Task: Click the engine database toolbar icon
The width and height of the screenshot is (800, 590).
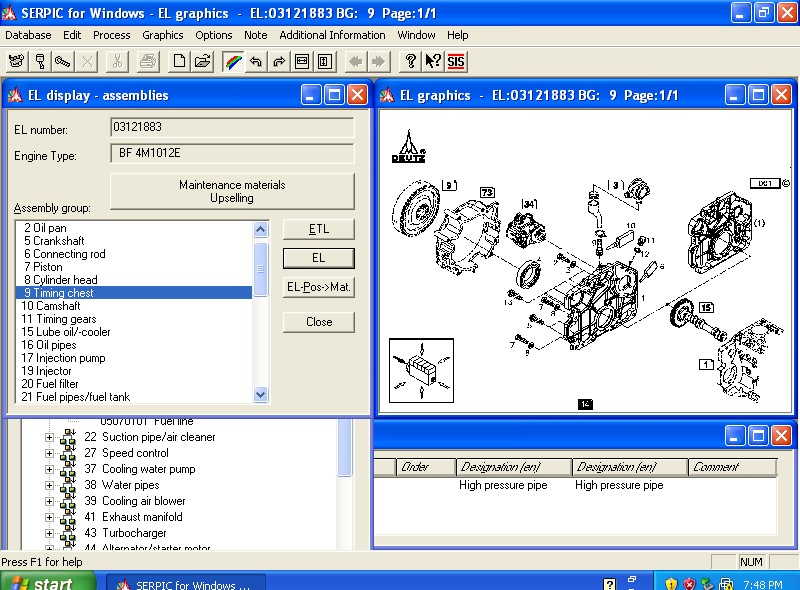Action: coord(16,62)
